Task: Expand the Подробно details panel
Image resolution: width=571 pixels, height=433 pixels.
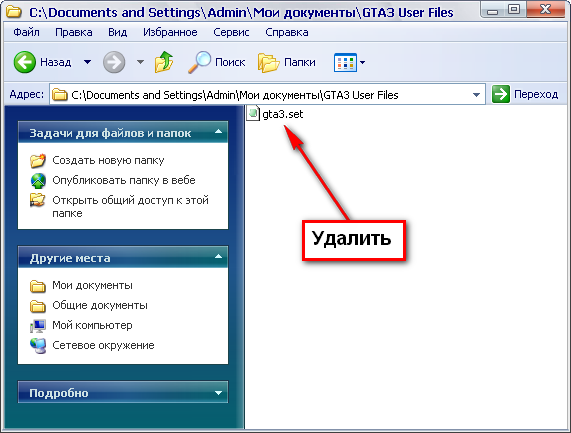Action: (x=218, y=393)
